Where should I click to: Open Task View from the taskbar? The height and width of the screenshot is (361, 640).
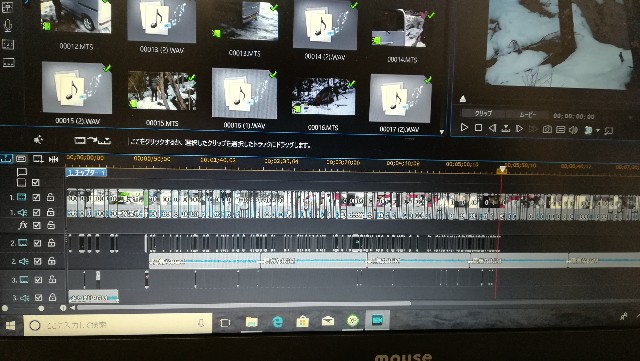tap(225, 323)
